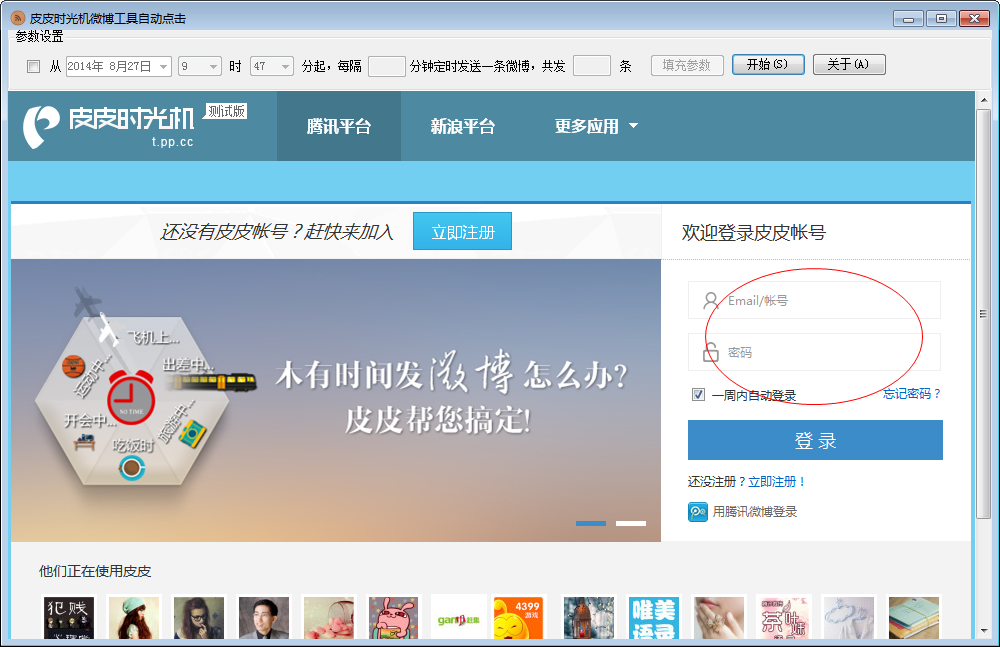Open the green gamfe logo avatar

(x=459, y=617)
